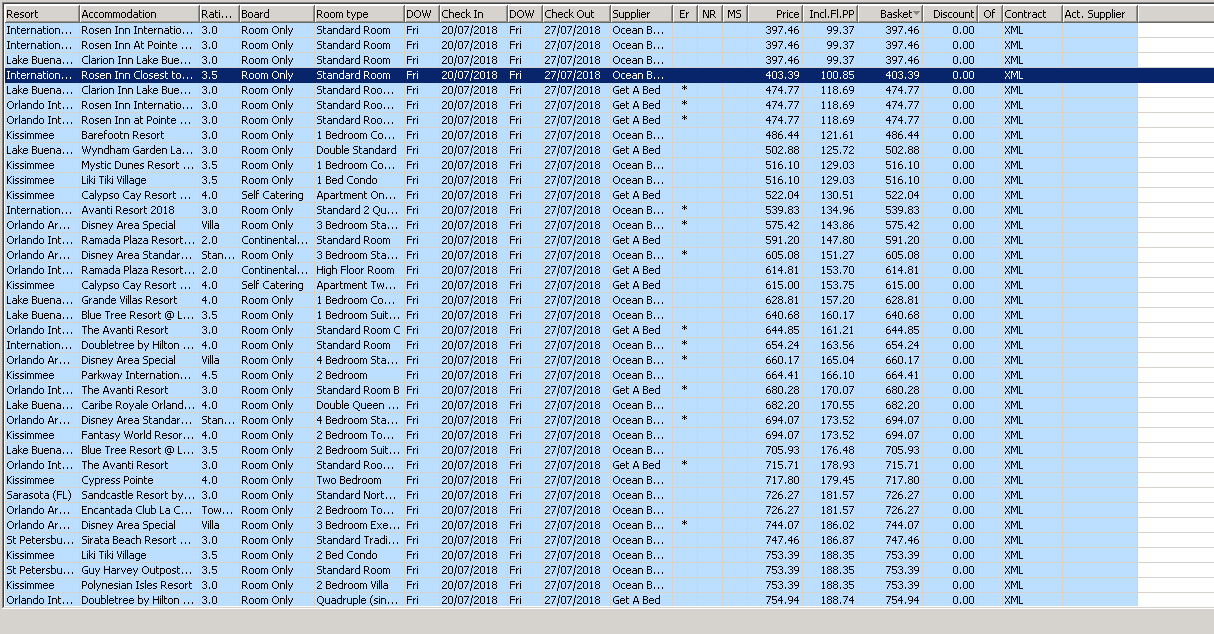Select the 'Avanti Resort 2018' accommodation cell

pos(139,210)
